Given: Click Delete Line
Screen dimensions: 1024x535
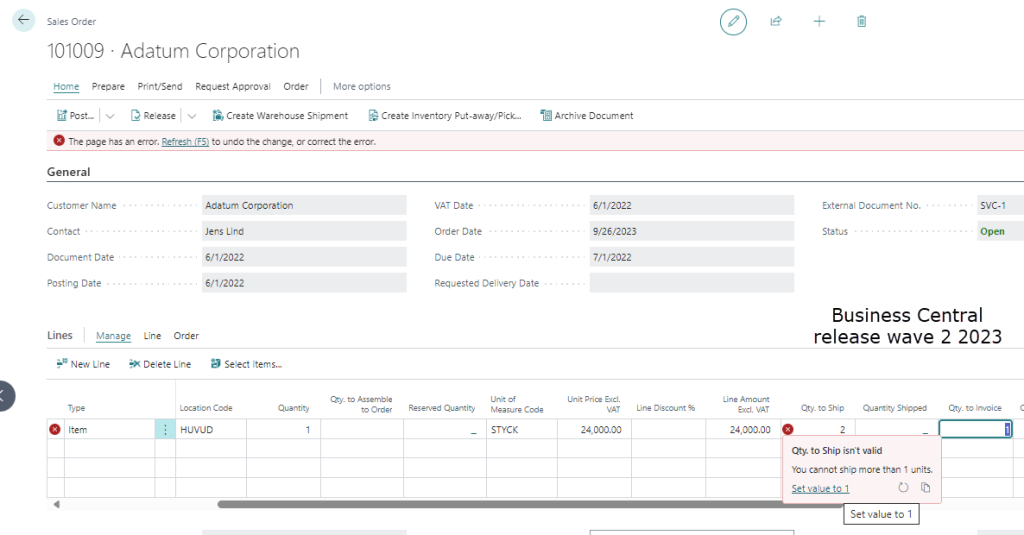Looking at the screenshot, I should click(160, 364).
